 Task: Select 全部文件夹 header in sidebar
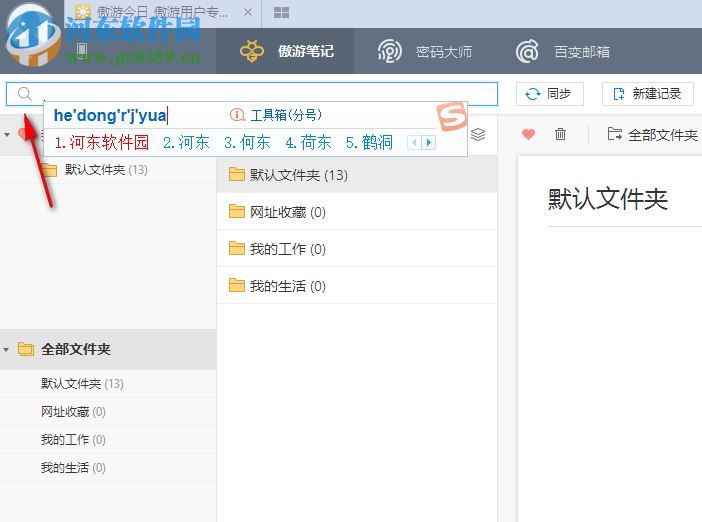[x=108, y=349]
